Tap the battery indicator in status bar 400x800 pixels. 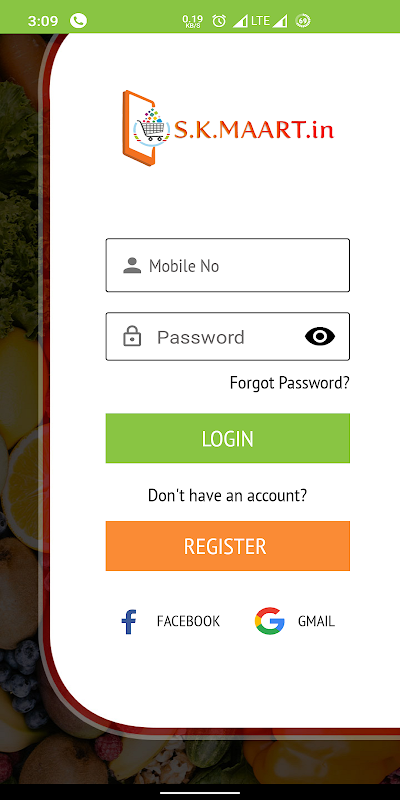tap(303, 21)
